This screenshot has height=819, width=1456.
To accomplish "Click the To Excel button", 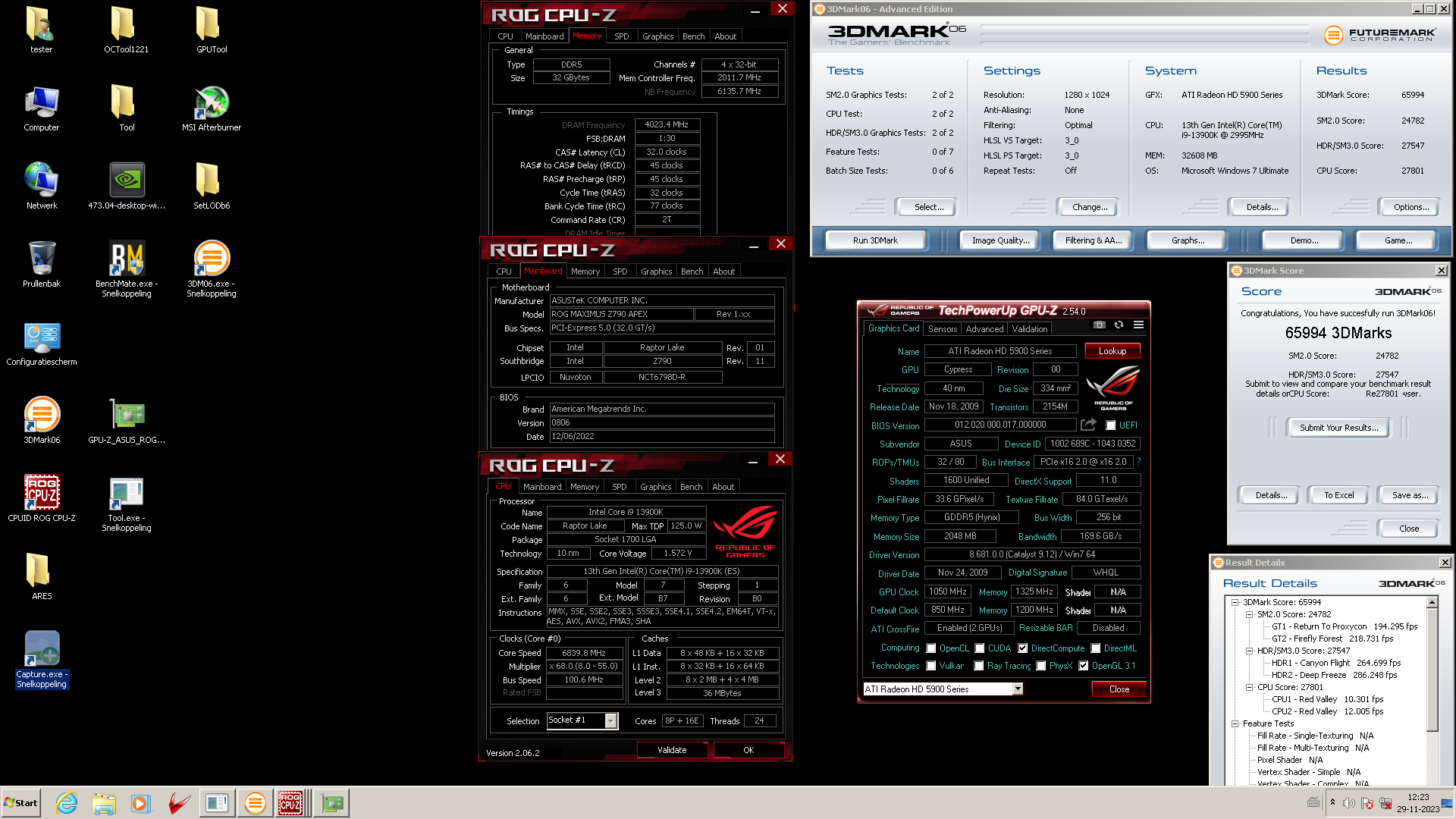I will (1338, 495).
